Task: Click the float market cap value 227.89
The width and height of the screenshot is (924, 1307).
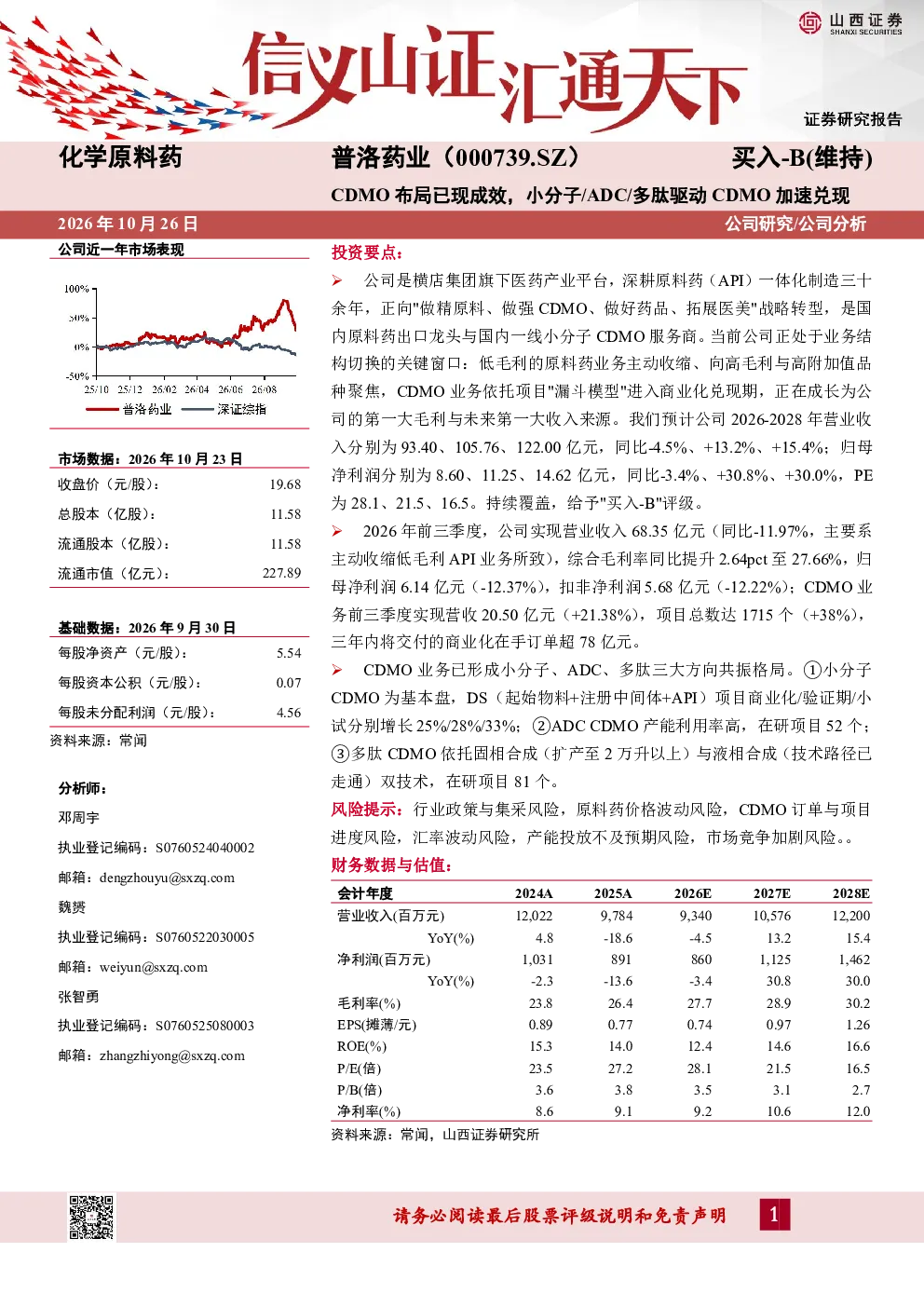Action: (281, 573)
